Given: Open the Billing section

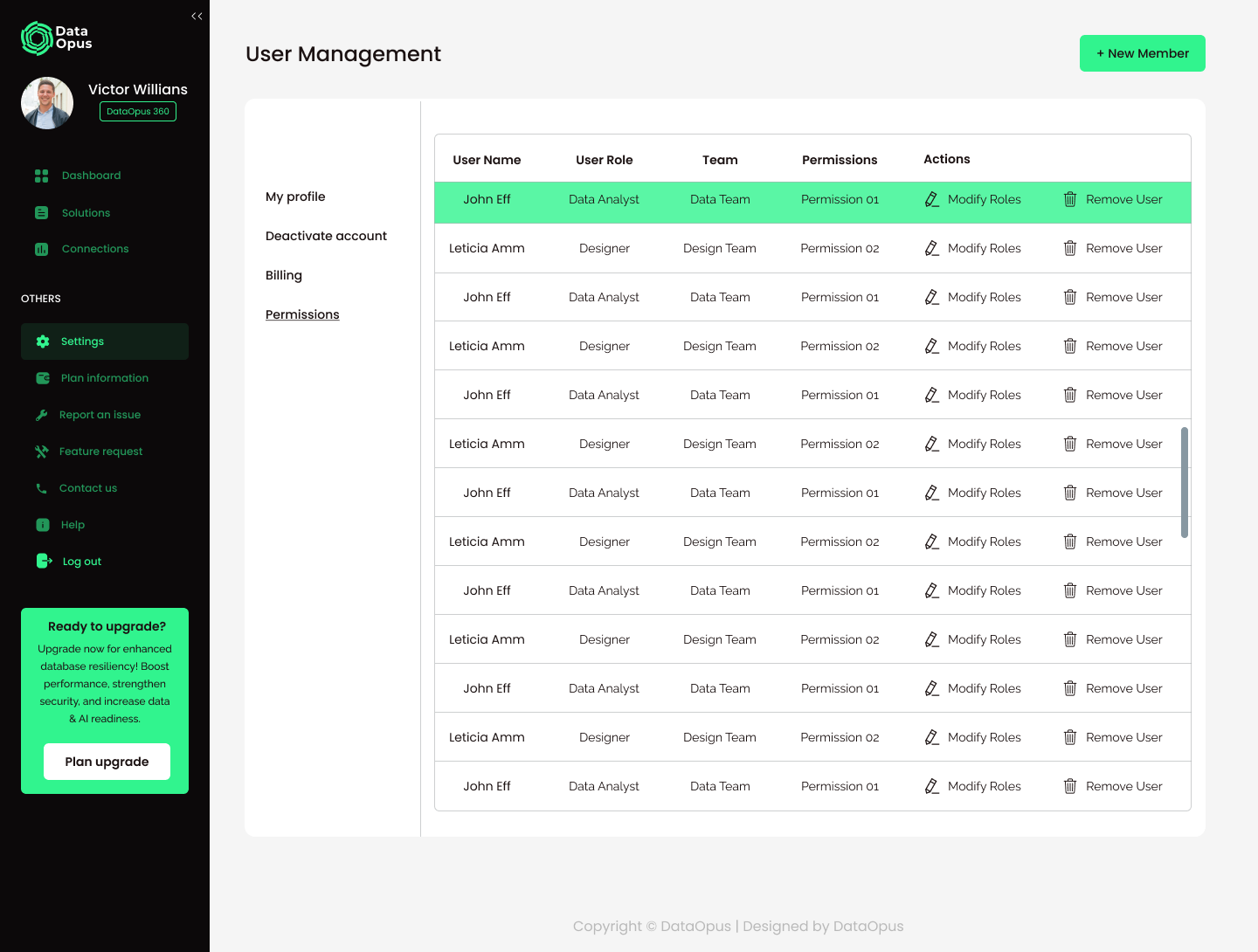Looking at the screenshot, I should (x=284, y=275).
